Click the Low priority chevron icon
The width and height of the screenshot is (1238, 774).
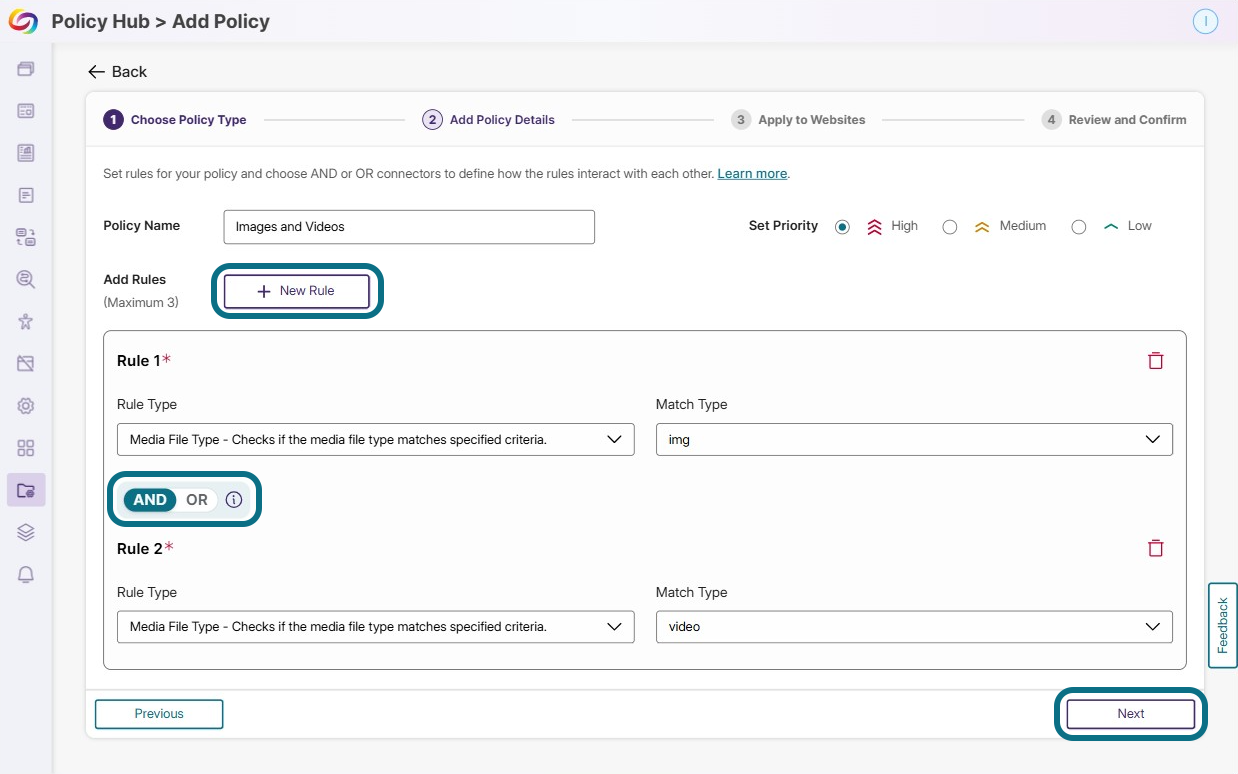point(1110,227)
